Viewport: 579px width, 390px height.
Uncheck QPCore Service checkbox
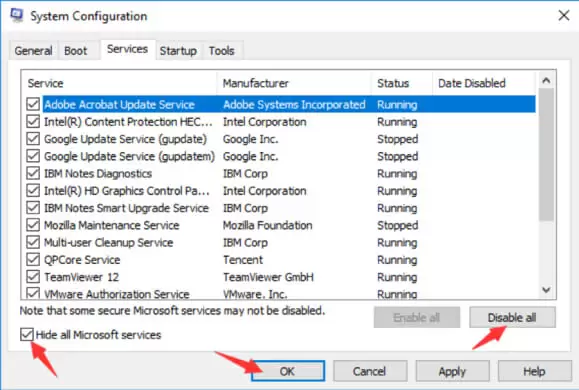click(33, 260)
